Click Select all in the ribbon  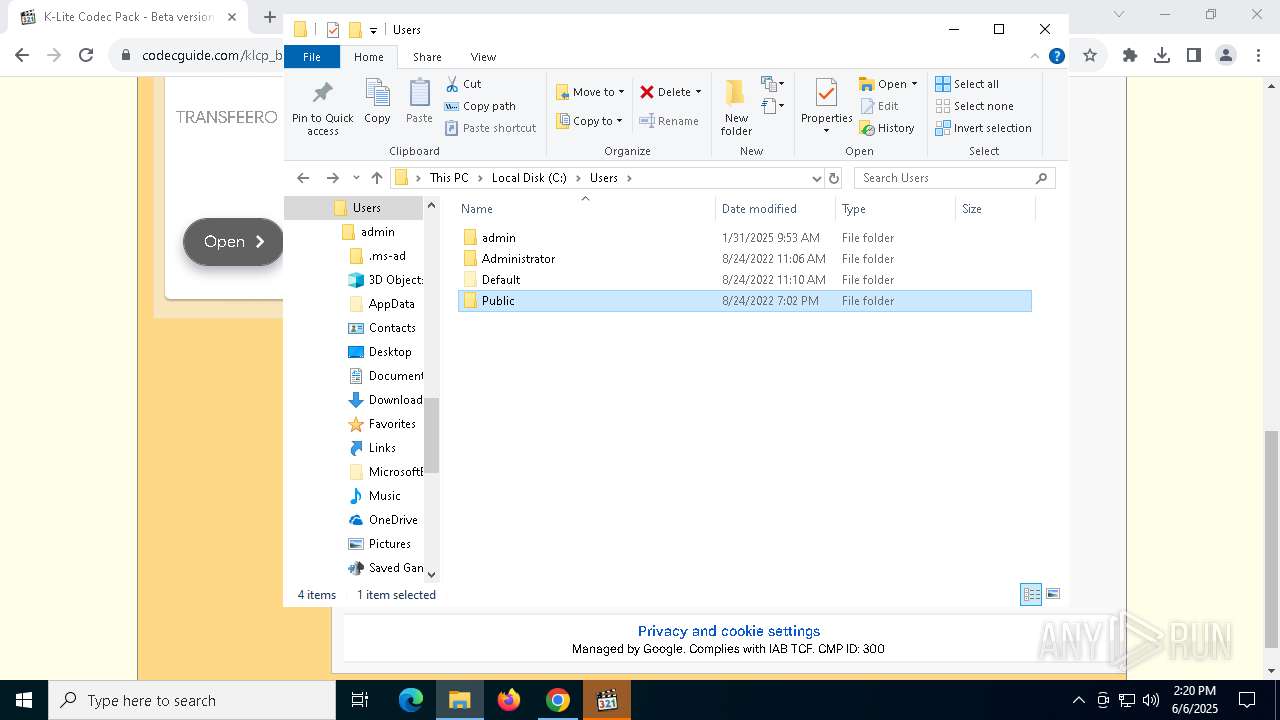[x=967, y=84]
